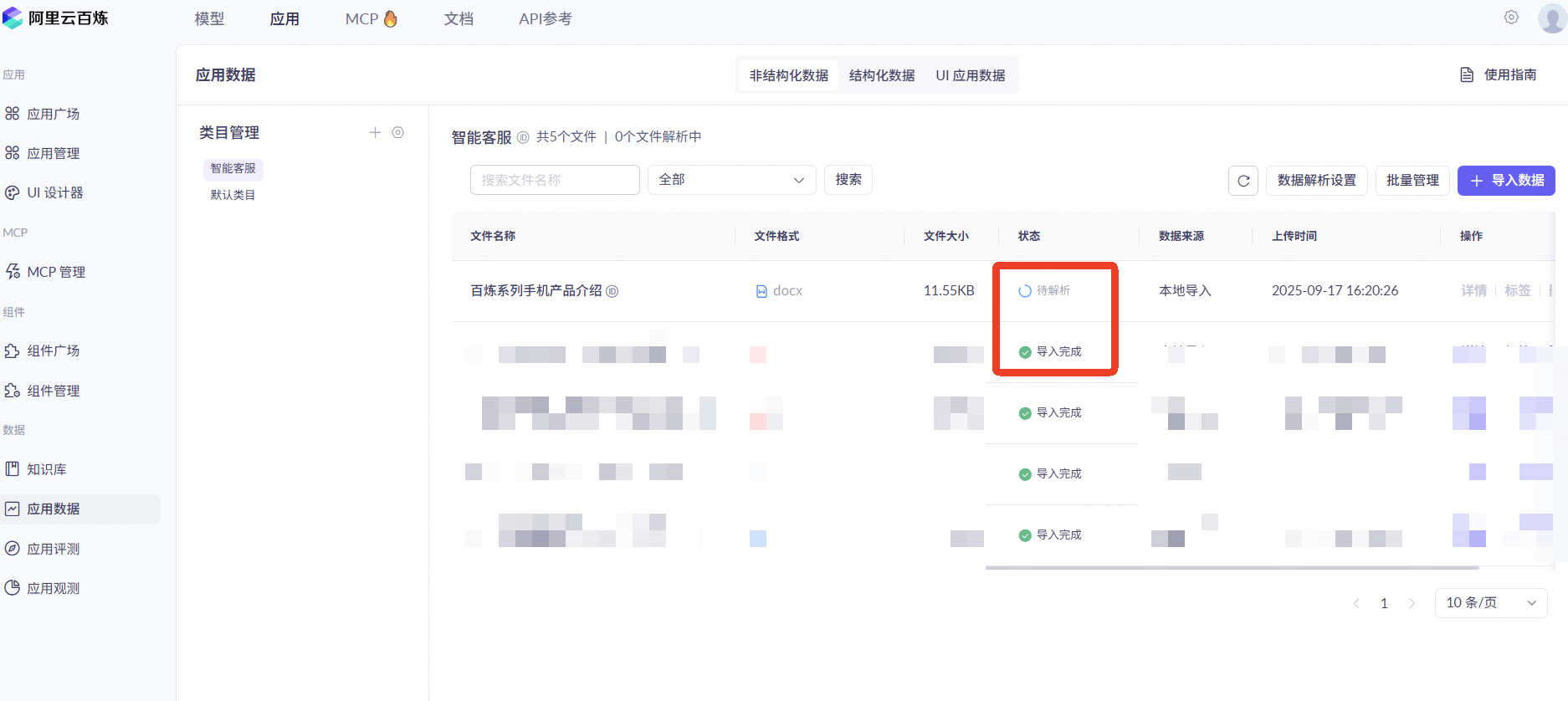Open the 应用 top menu
This screenshot has height=701, width=1568.
point(284,18)
